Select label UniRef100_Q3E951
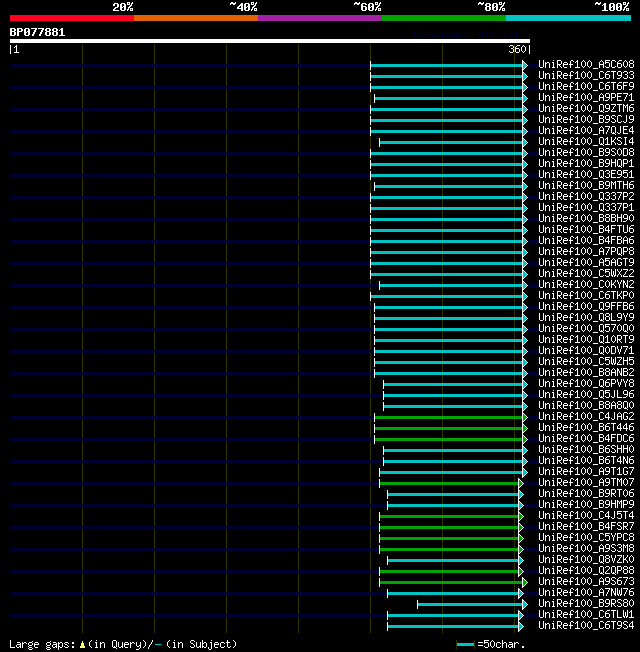 (586, 175)
